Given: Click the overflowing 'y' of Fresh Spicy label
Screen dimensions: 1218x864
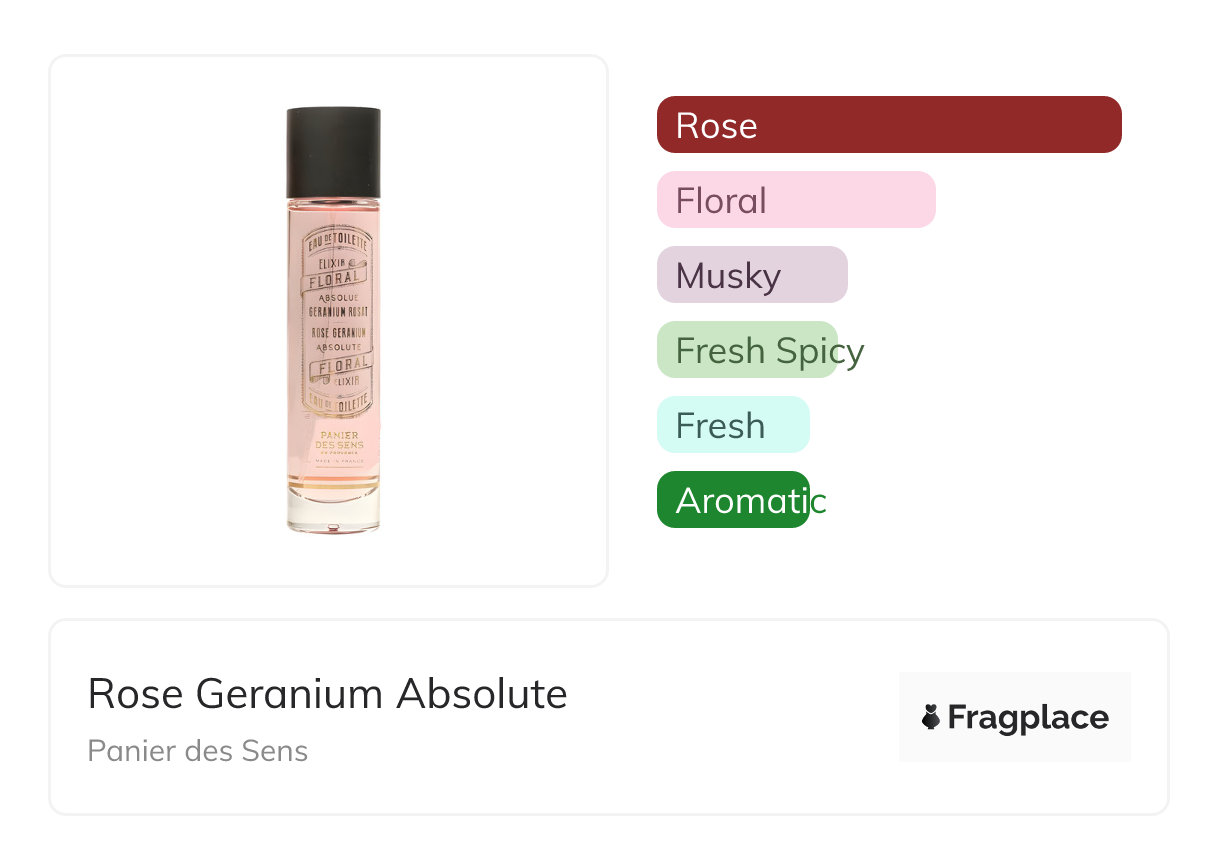Looking at the screenshot, I should [x=853, y=353].
